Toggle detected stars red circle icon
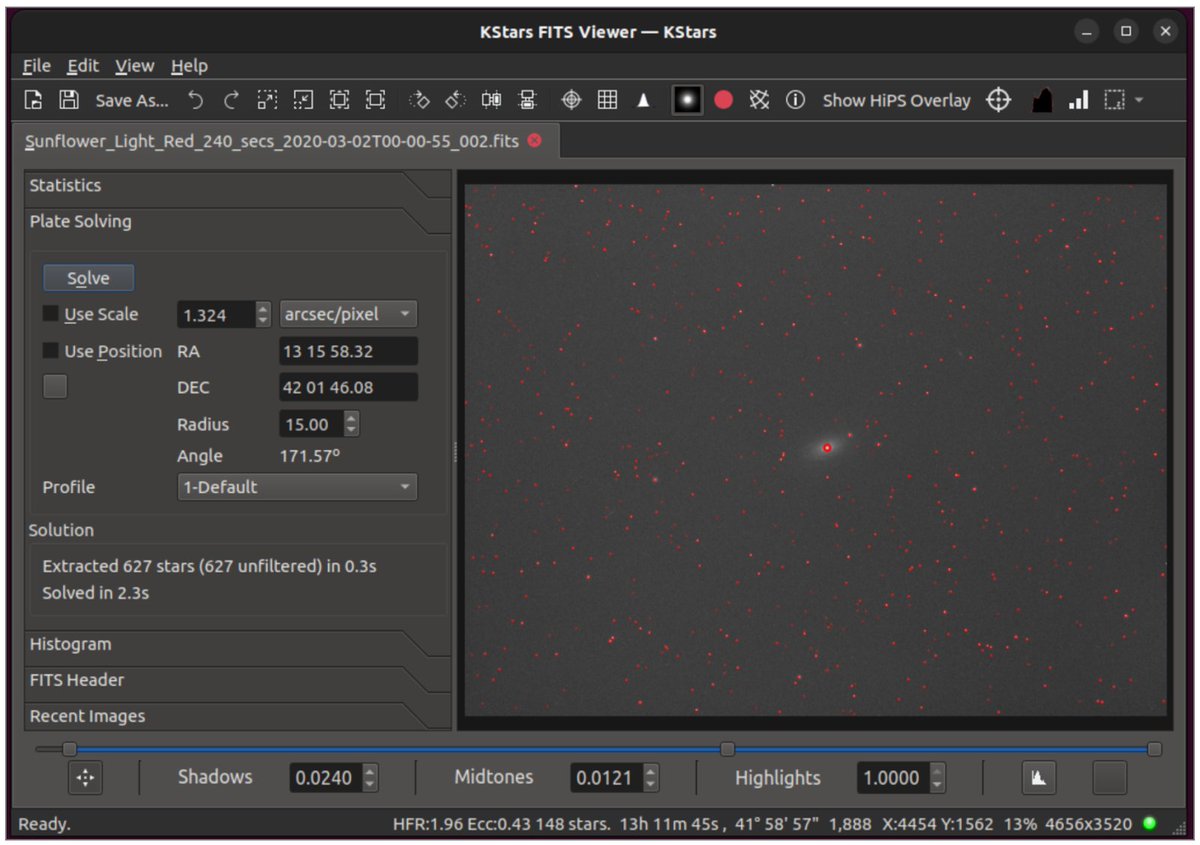 pyautogui.click(x=724, y=100)
